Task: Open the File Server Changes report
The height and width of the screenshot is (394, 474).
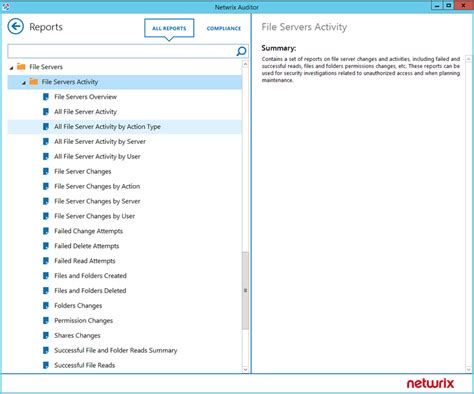Action: tap(83, 171)
